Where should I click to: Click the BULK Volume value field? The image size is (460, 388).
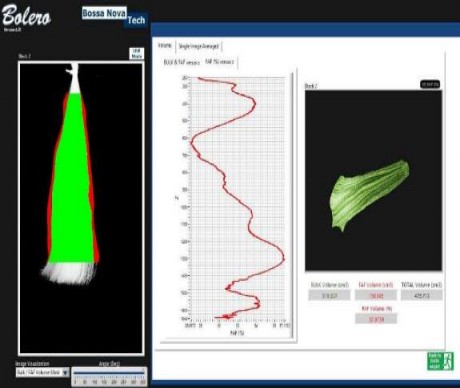tap(329, 295)
